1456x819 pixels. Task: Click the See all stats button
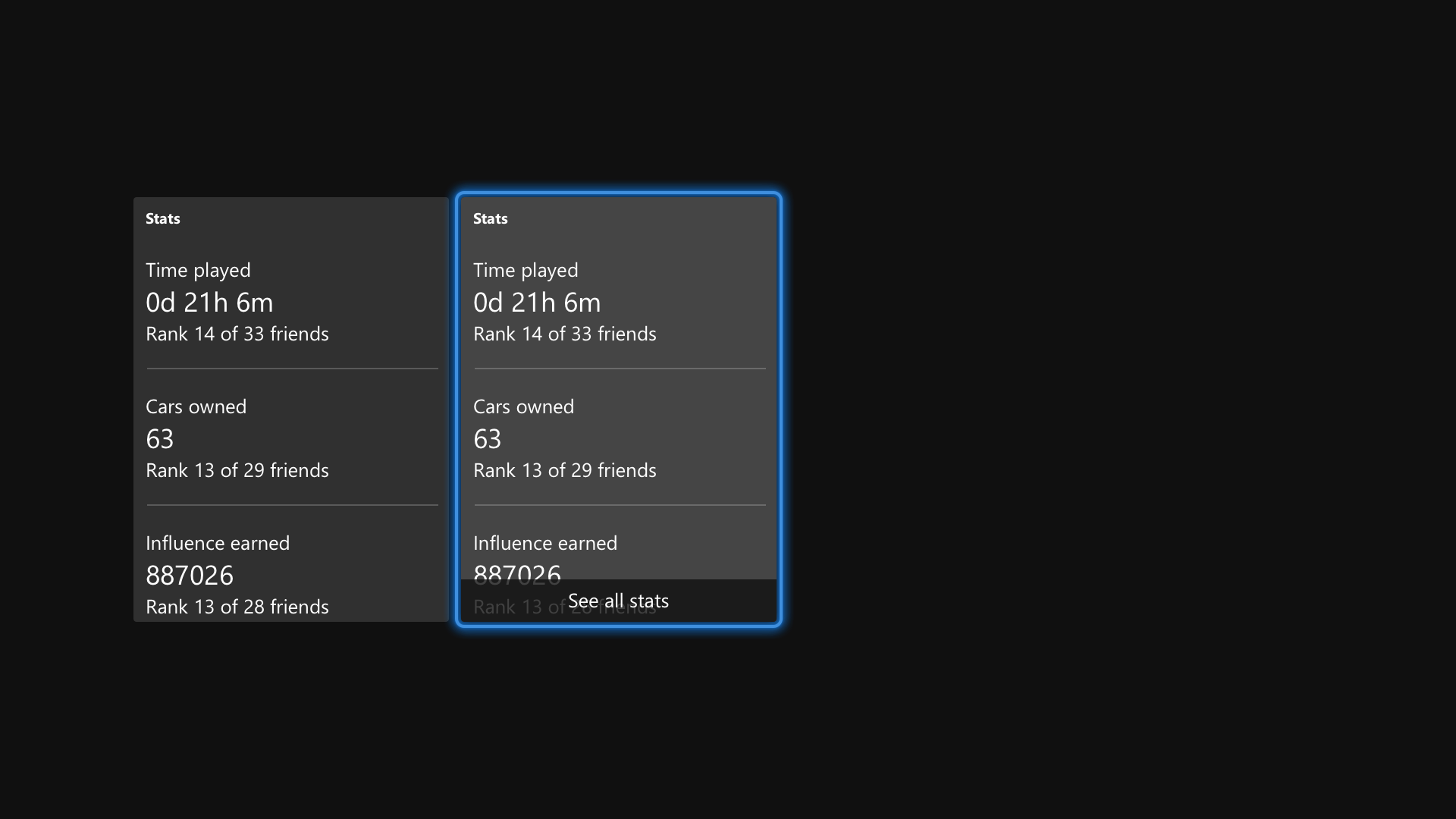point(618,601)
